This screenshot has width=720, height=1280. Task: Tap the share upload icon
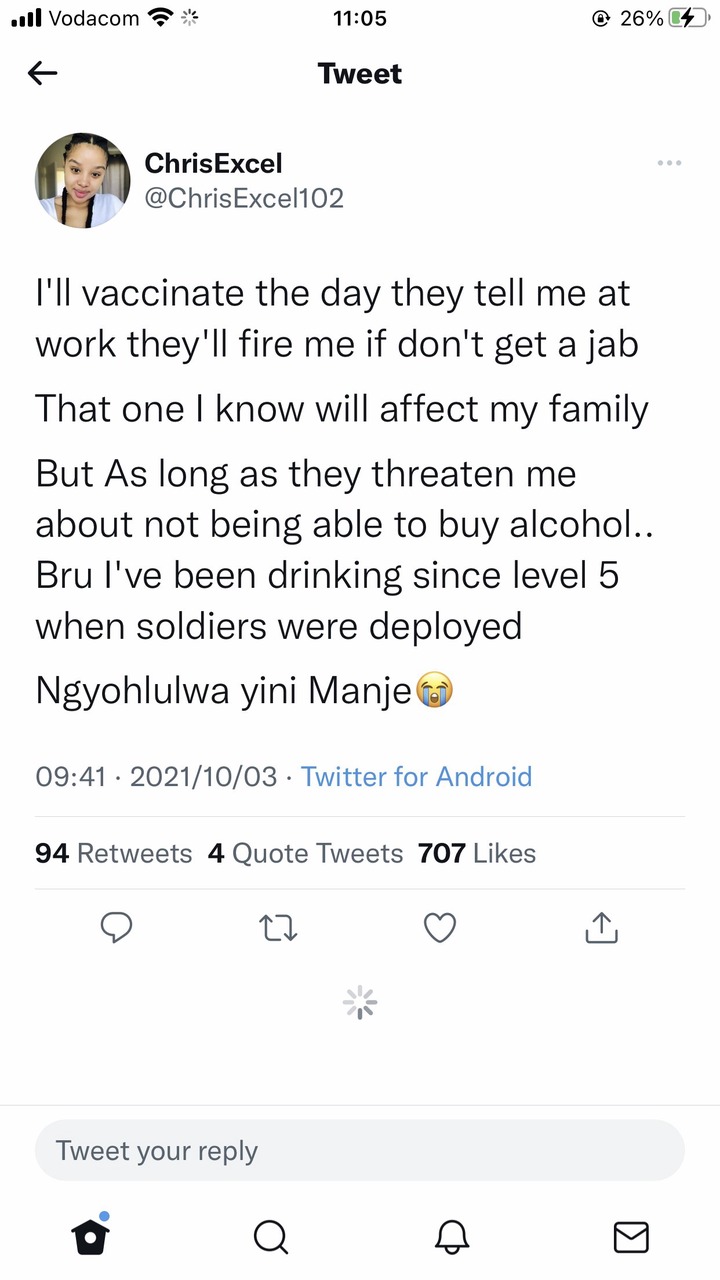pyautogui.click(x=601, y=928)
